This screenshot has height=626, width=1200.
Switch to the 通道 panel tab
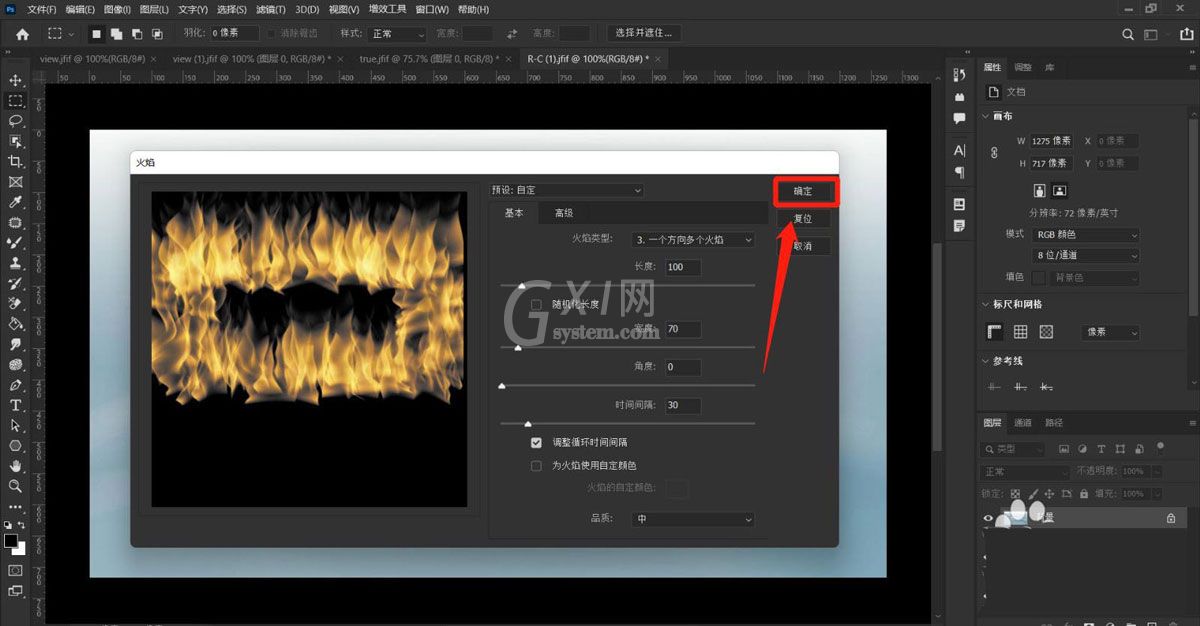click(x=1023, y=423)
